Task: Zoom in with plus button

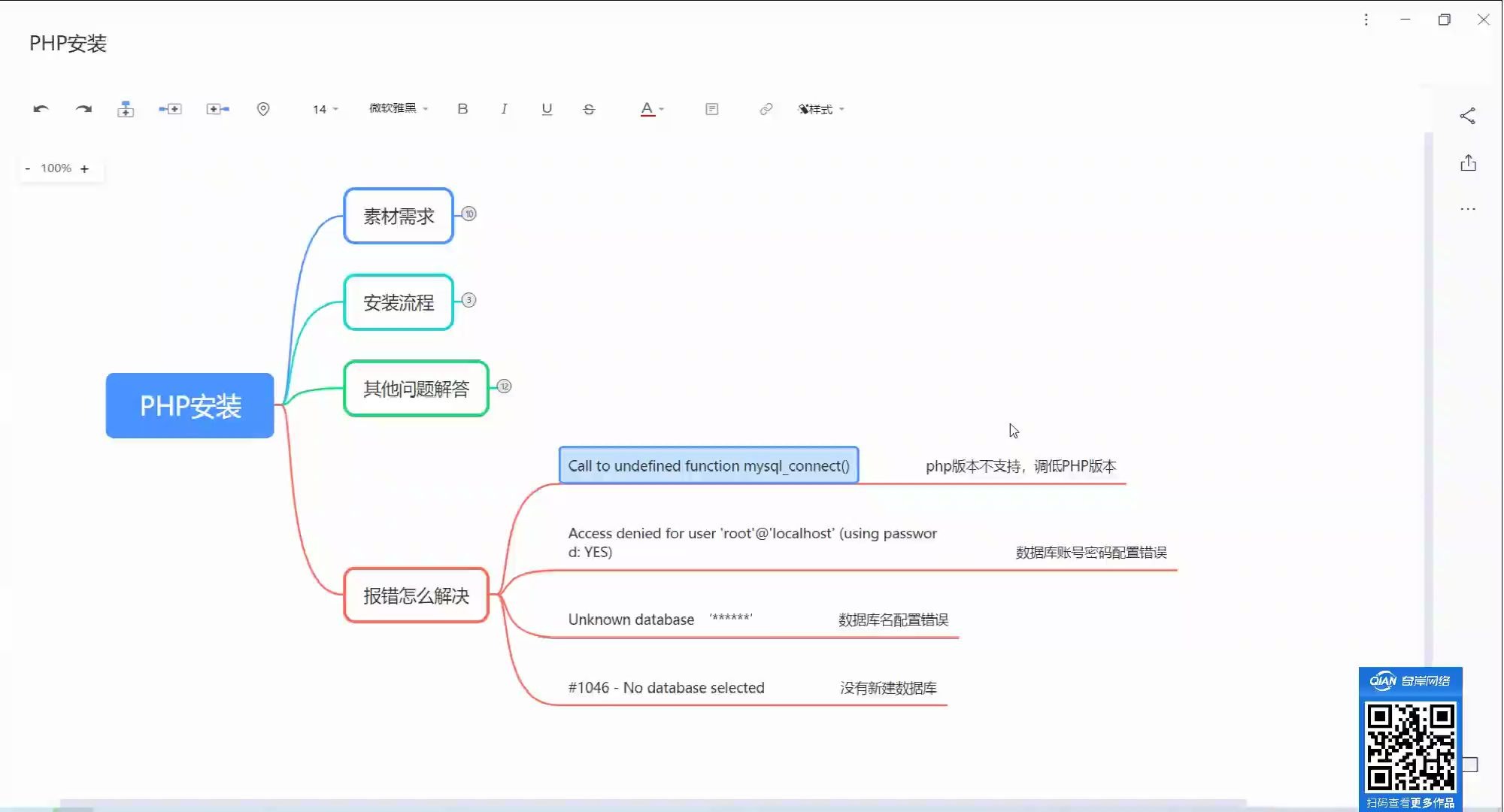Action: [84, 168]
